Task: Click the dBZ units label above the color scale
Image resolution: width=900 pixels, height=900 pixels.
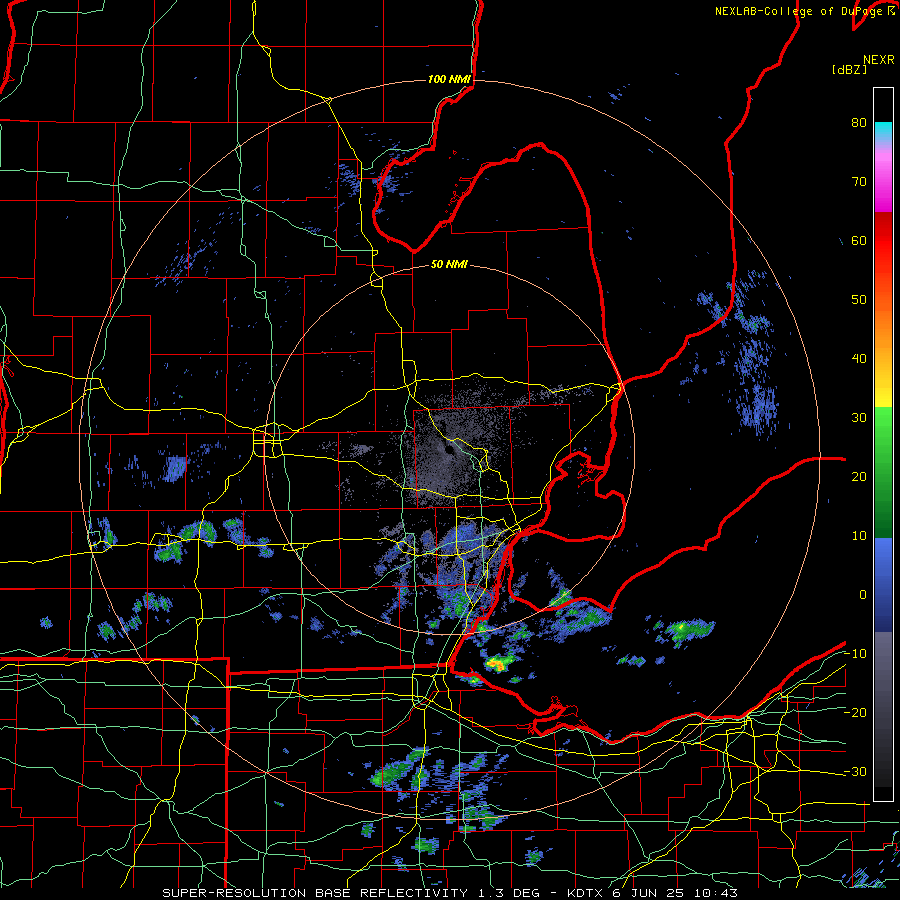Action: click(x=849, y=69)
